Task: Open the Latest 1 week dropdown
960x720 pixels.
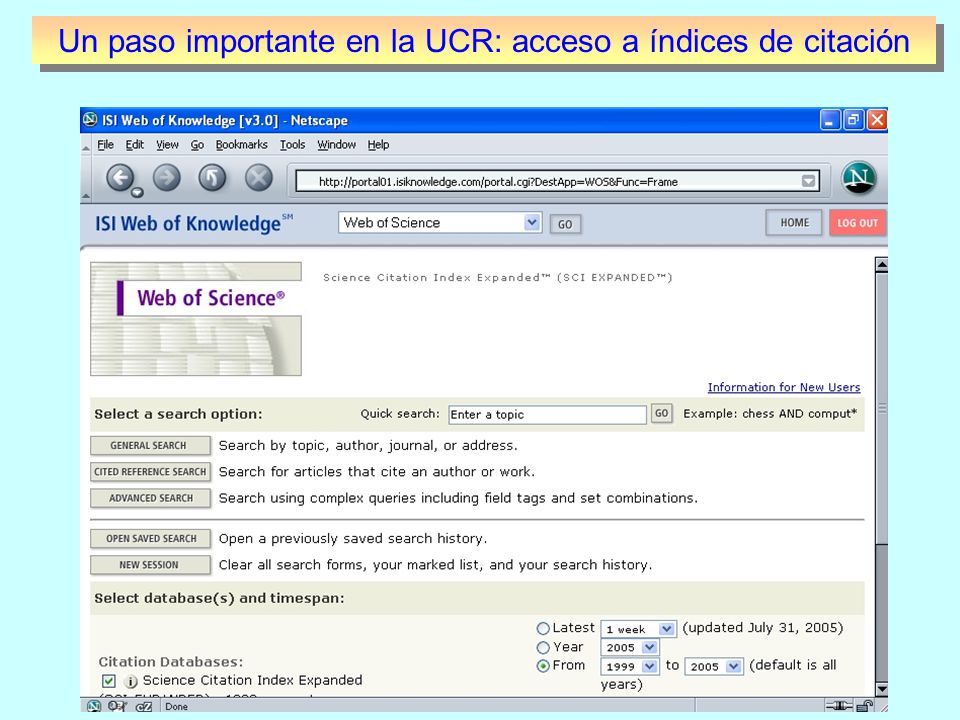Action: click(x=639, y=629)
